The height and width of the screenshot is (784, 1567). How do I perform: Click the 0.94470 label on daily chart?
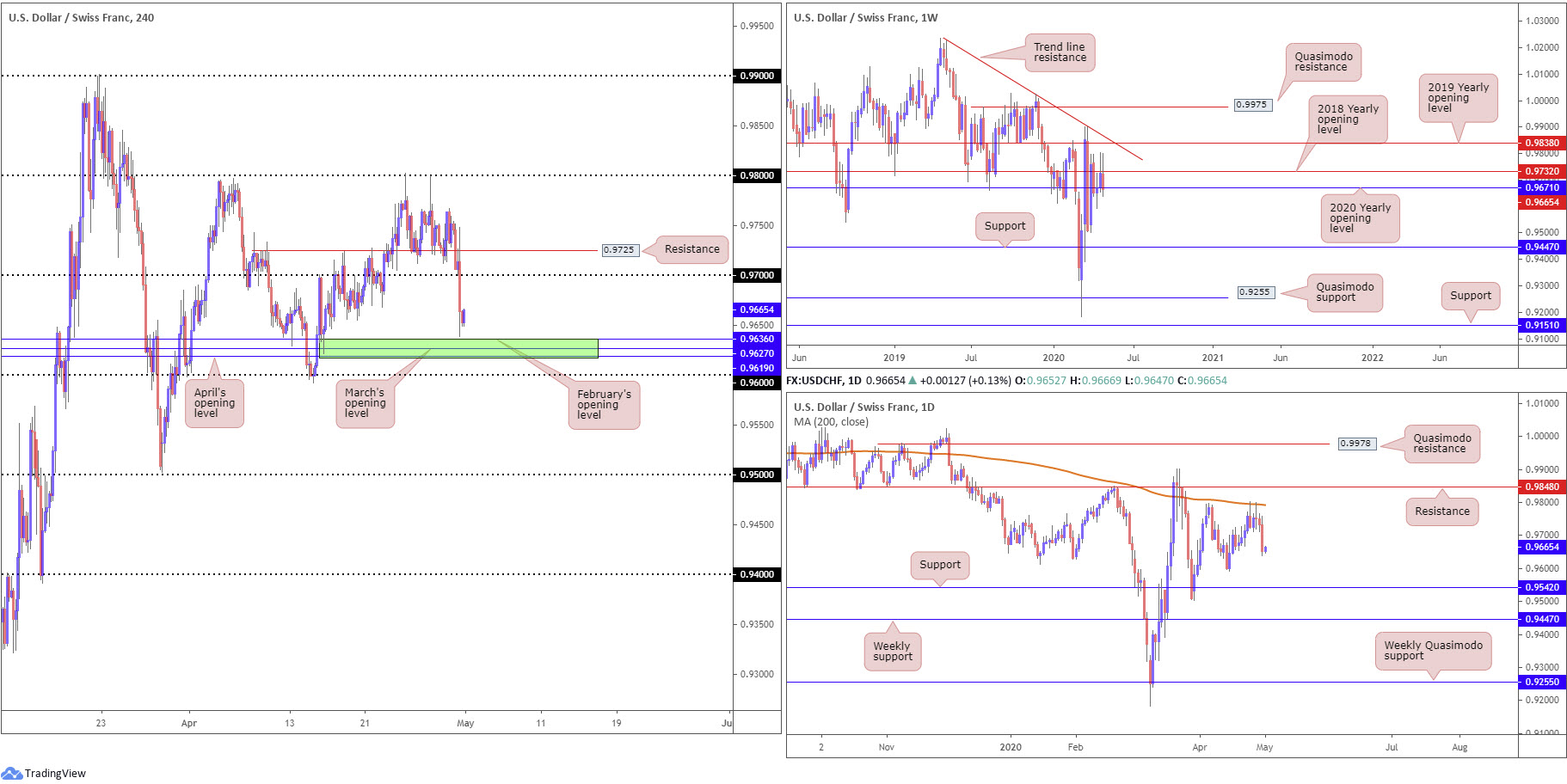pyautogui.click(x=1542, y=619)
